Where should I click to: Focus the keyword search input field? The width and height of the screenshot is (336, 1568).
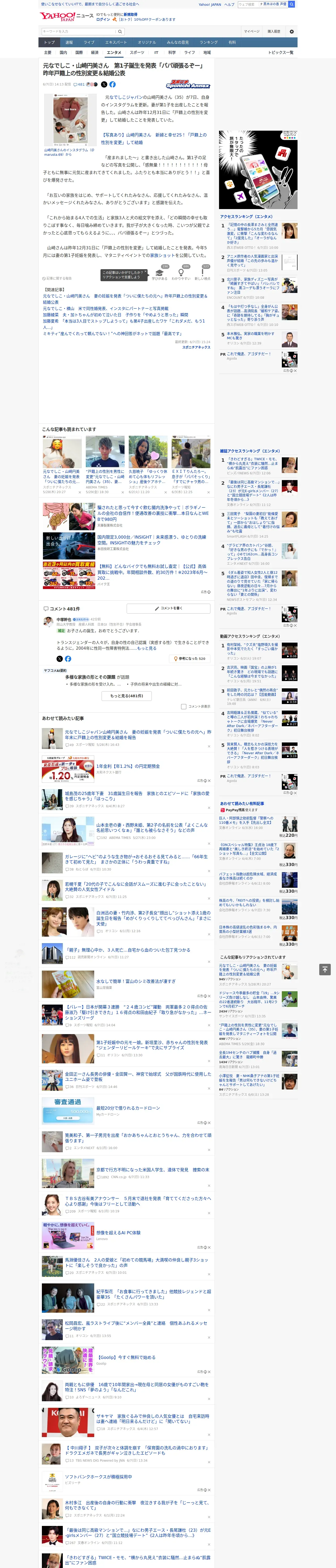(79, 31)
